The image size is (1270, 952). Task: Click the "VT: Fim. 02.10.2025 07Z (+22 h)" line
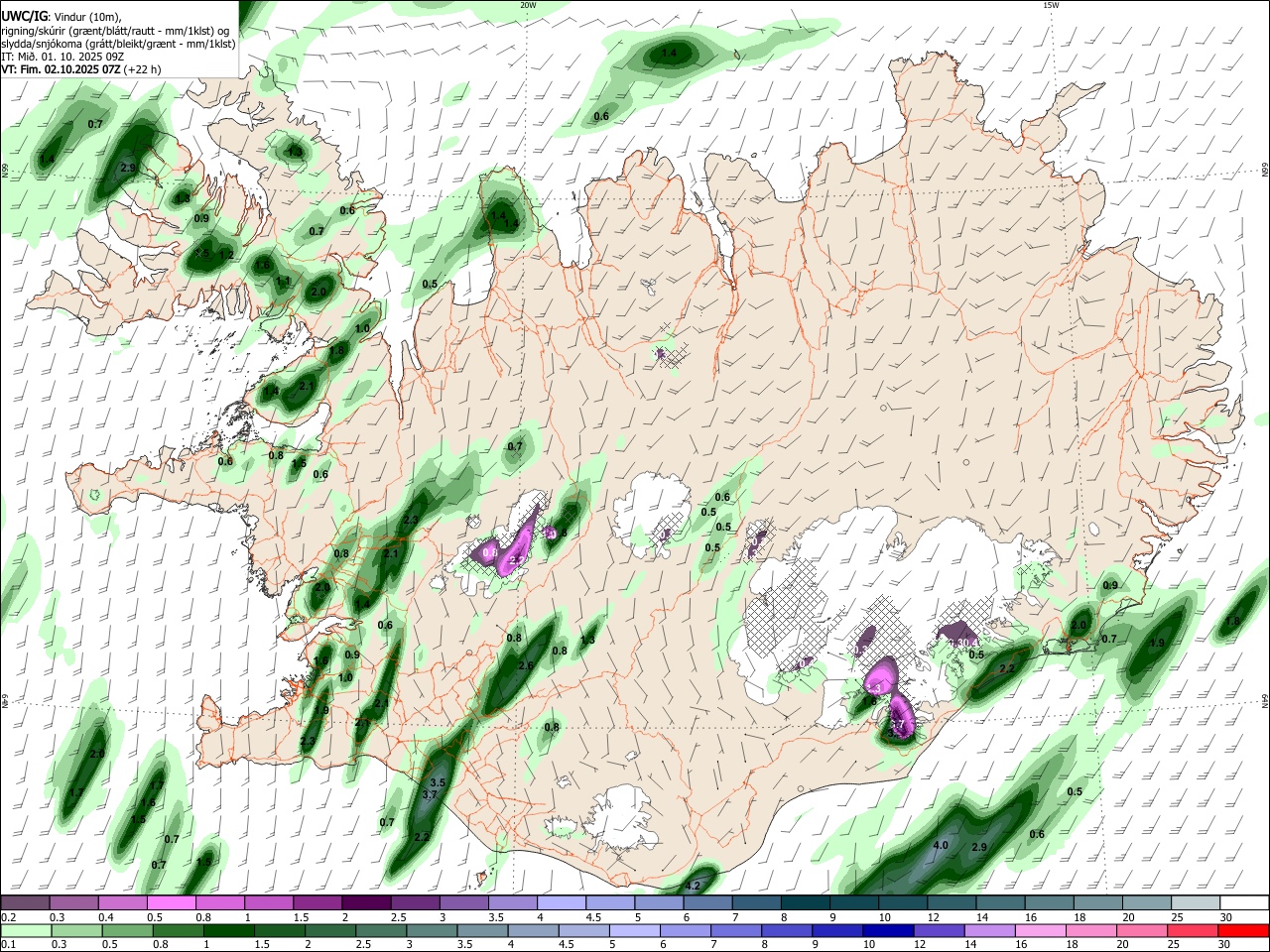(x=80, y=70)
